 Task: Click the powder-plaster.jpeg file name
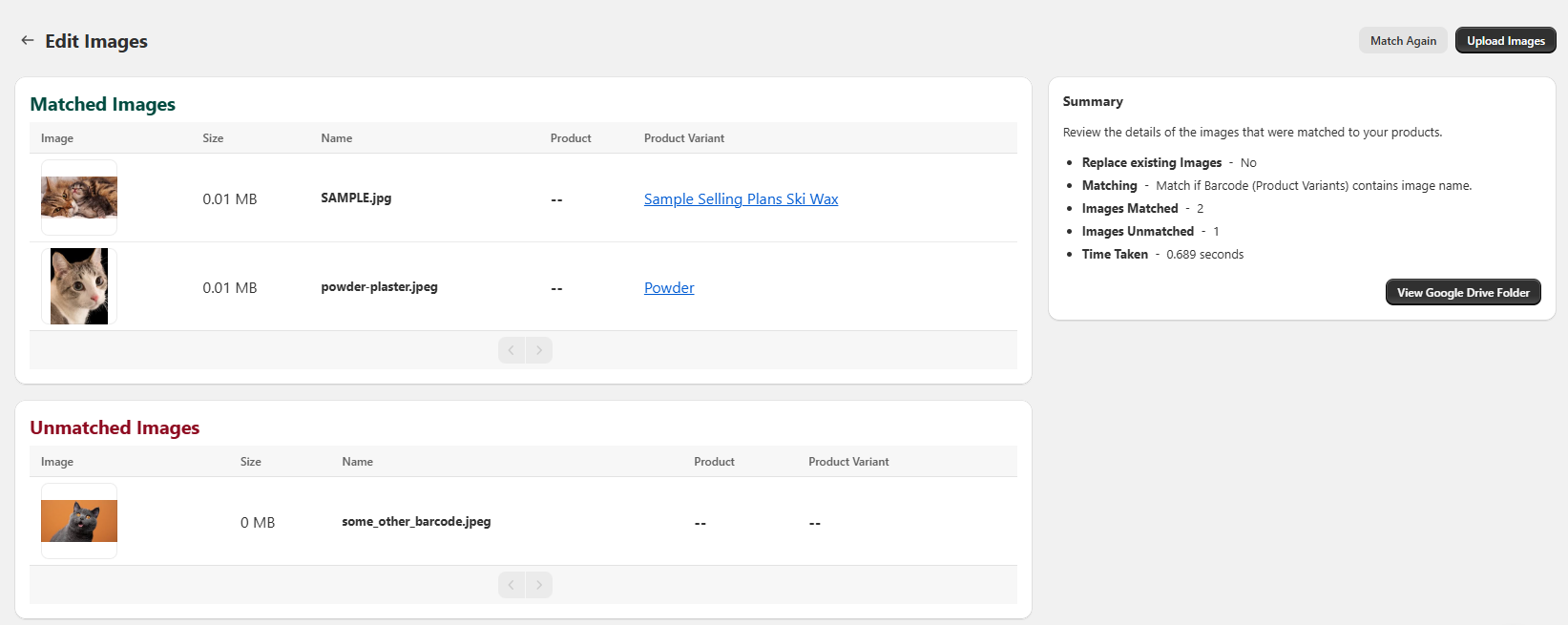[379, 286]
